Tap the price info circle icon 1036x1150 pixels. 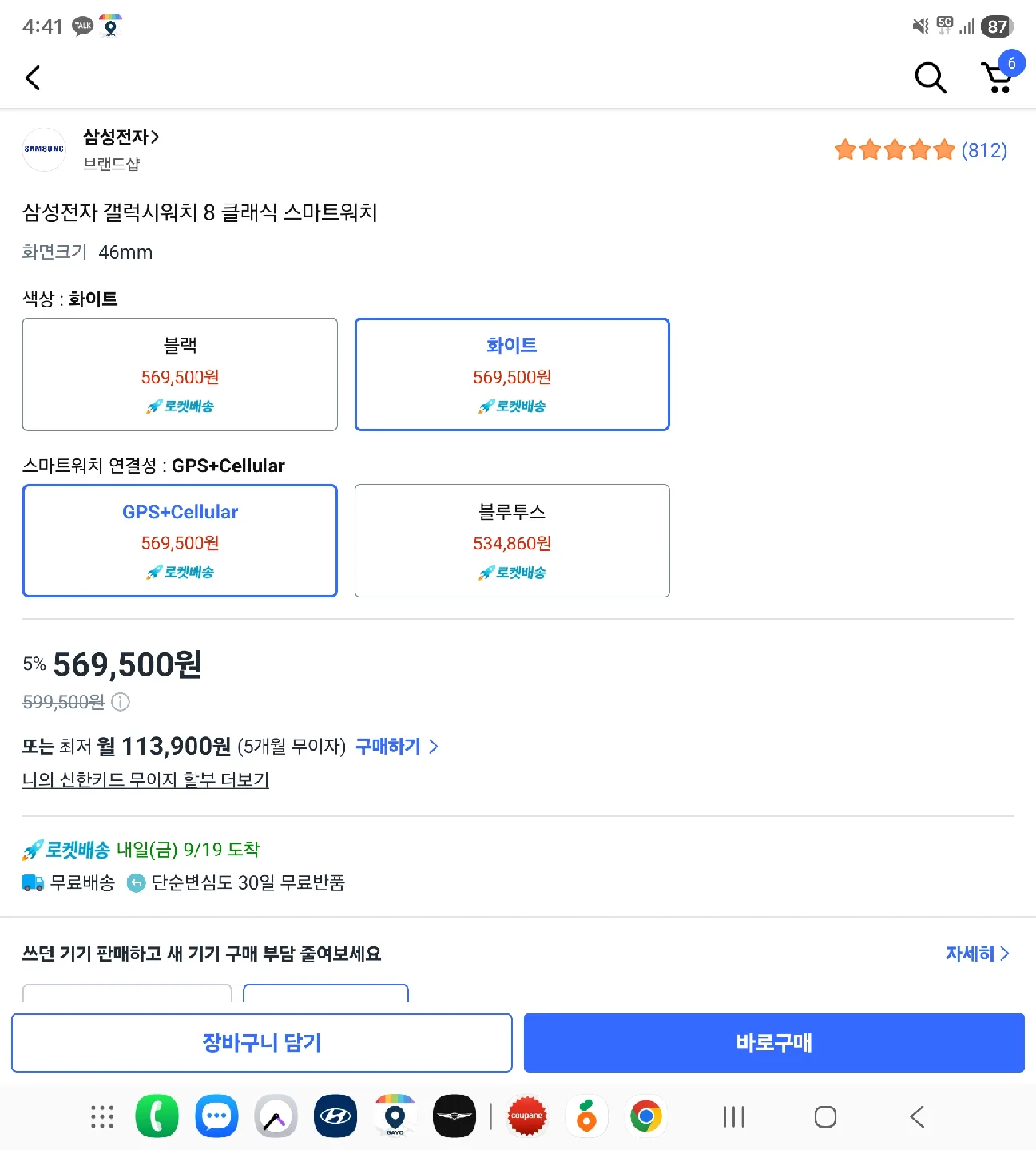click(121, 702)
